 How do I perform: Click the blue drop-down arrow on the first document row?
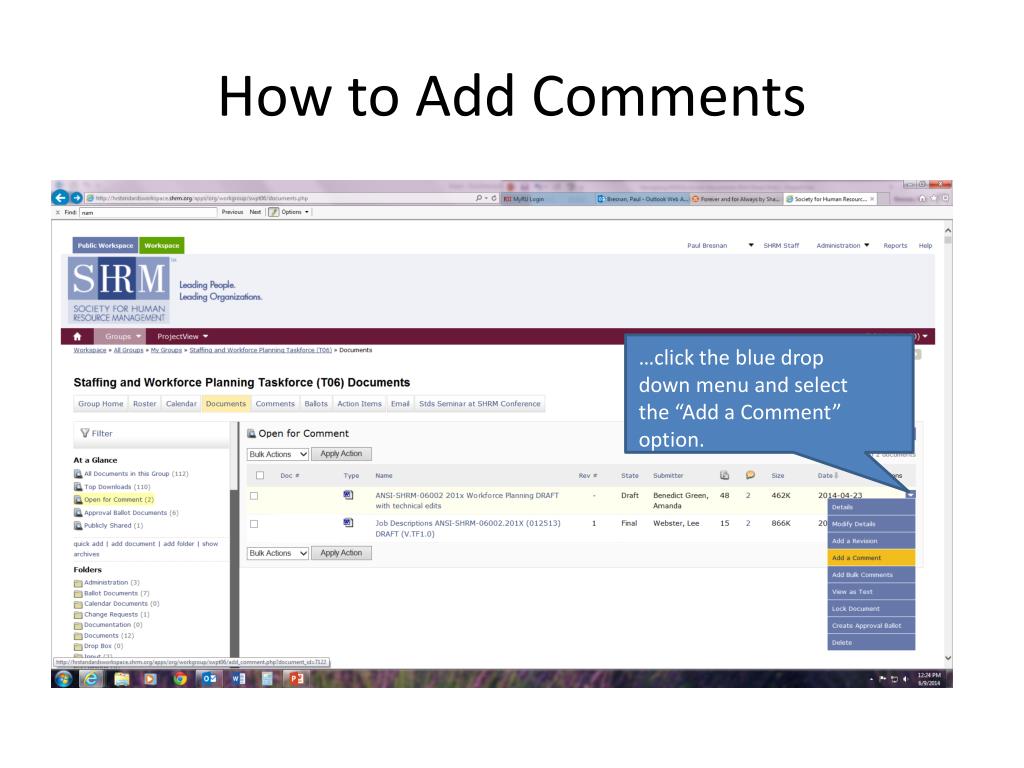click(x=910, y=494)
